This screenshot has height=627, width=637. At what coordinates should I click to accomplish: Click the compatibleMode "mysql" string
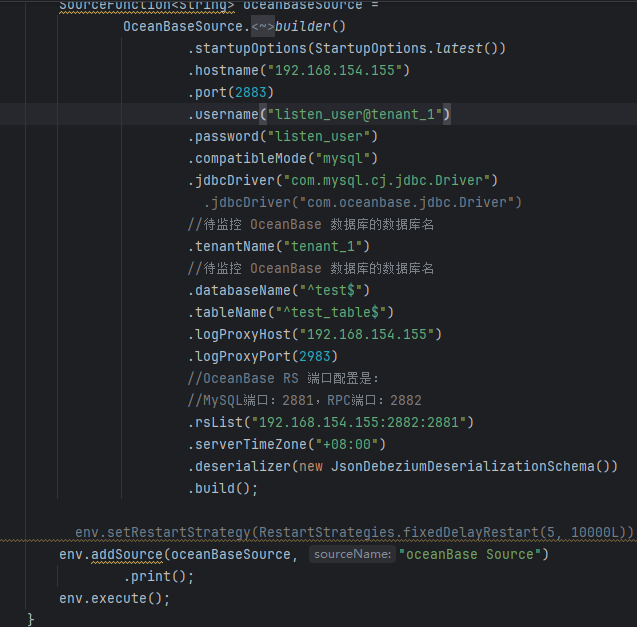point(343,158)
